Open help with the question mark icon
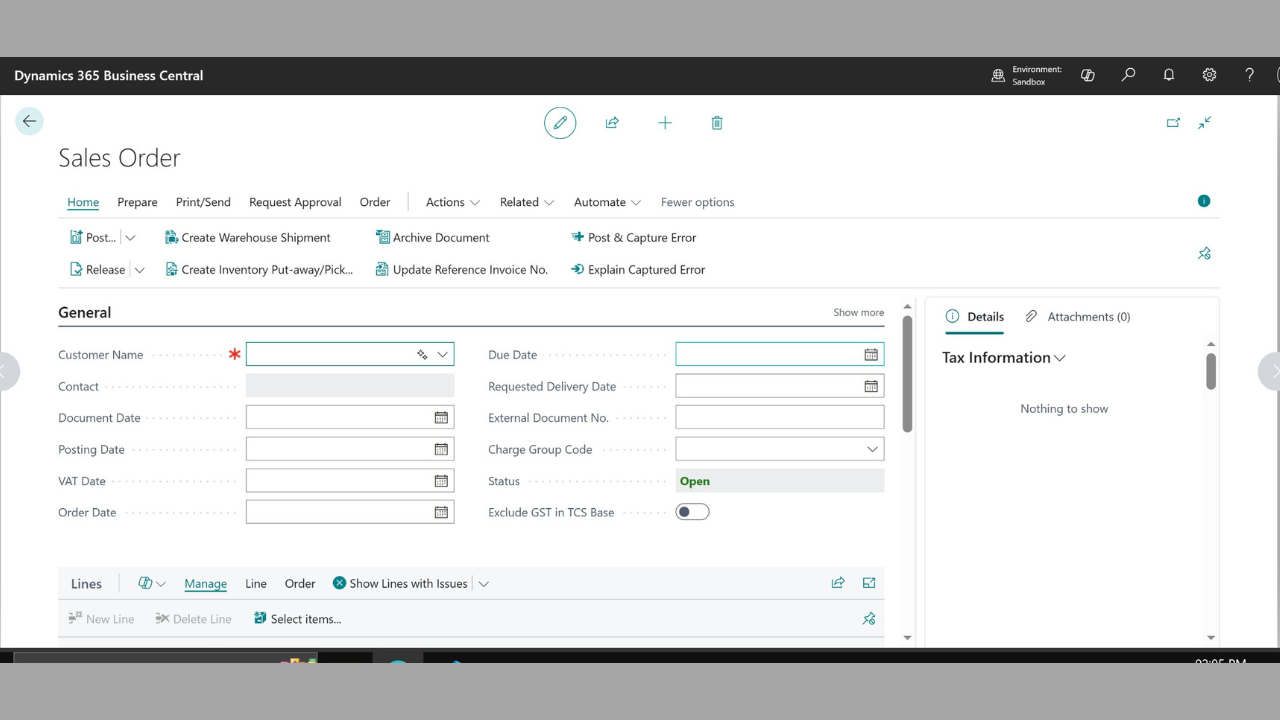The width and height of the screenshot is (1280, 720). (x=1249, y=75)
